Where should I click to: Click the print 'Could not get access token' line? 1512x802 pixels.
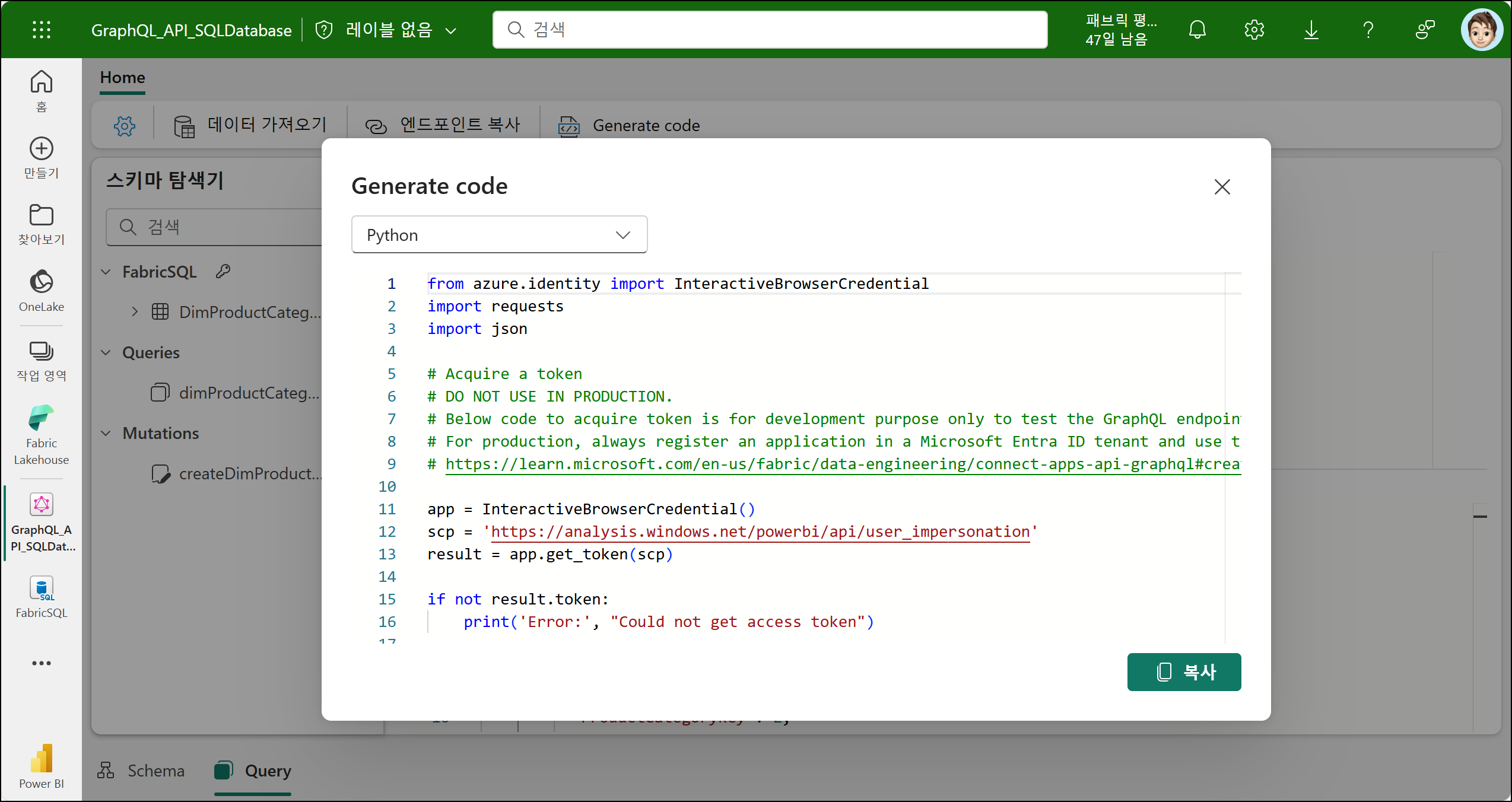coord(669,622)
